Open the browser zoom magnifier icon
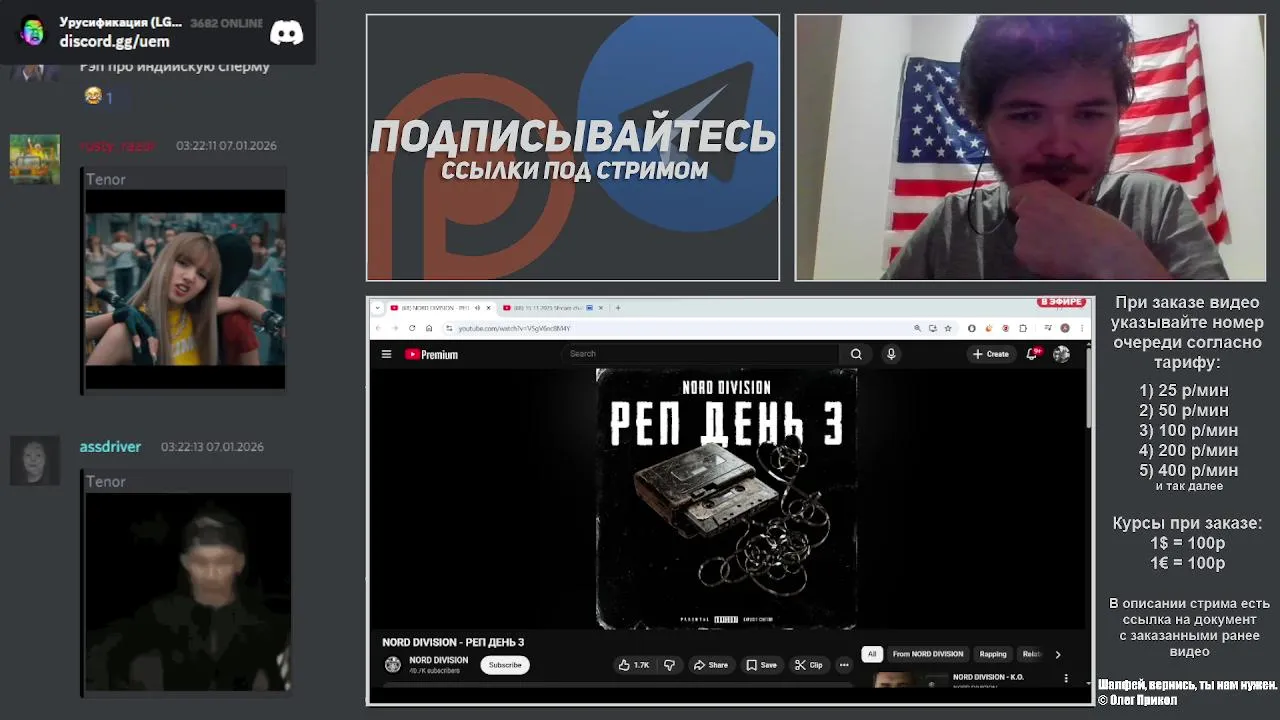Screen dimensions: 1280x720 click(917, 328)
